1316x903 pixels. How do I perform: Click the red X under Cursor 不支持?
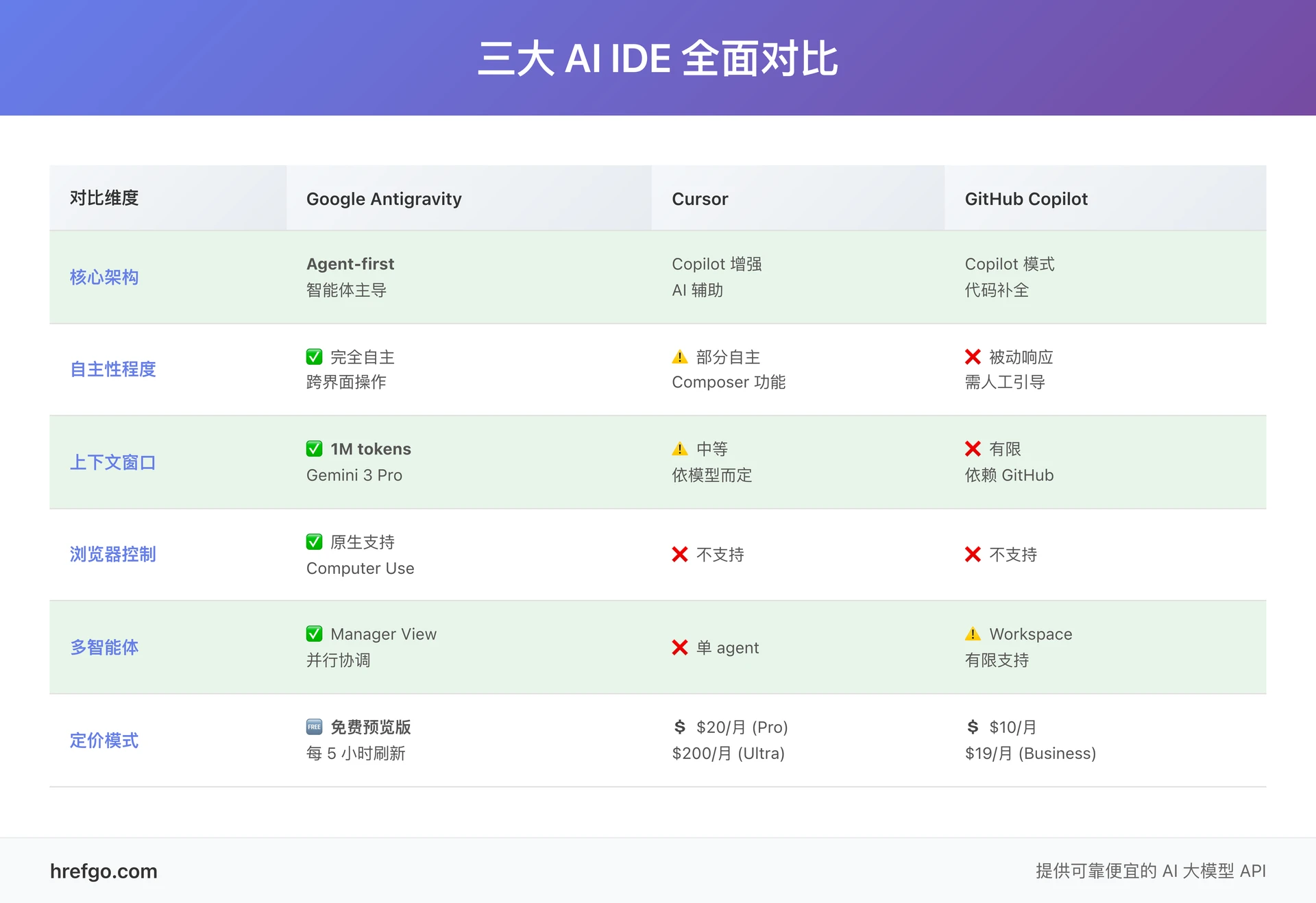[x=679, y=555]
